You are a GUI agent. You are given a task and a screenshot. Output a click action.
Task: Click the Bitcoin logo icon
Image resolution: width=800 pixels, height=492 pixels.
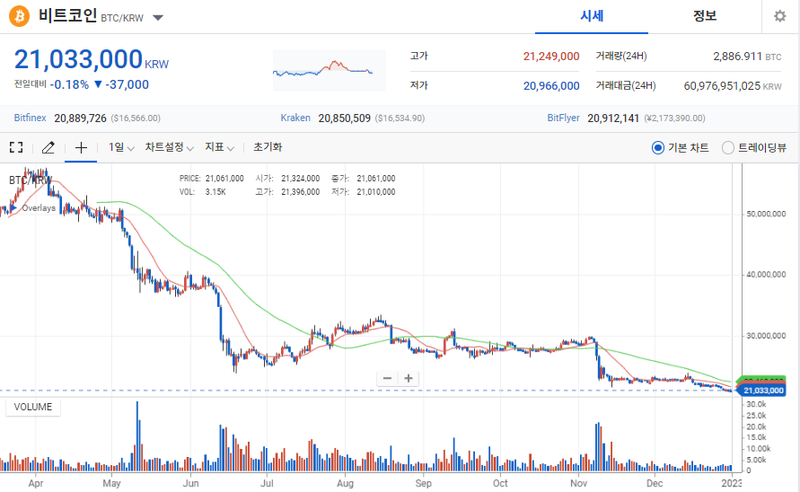click(19, 17)
